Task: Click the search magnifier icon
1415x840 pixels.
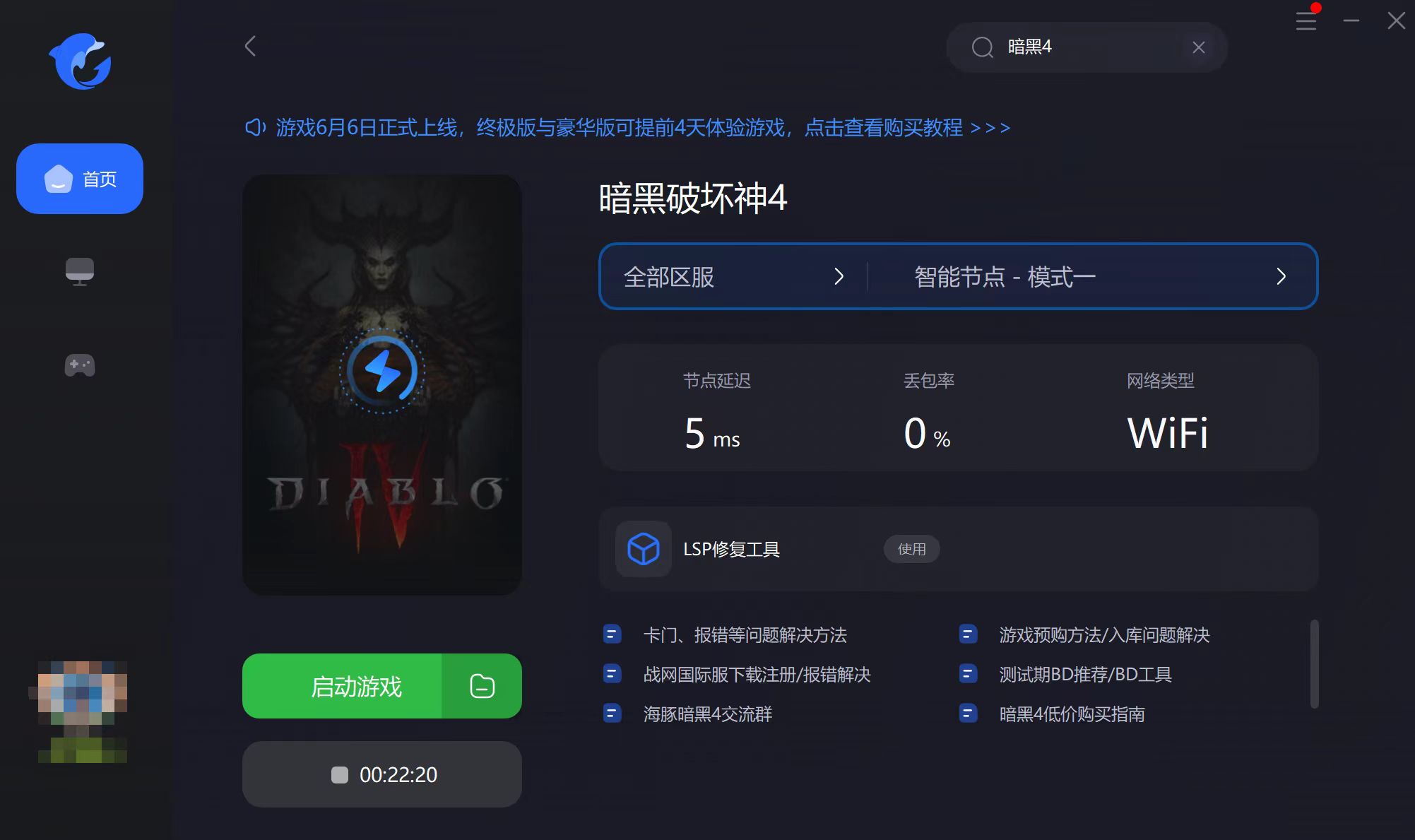Action: pyautogui.click(x=982, y=47)
